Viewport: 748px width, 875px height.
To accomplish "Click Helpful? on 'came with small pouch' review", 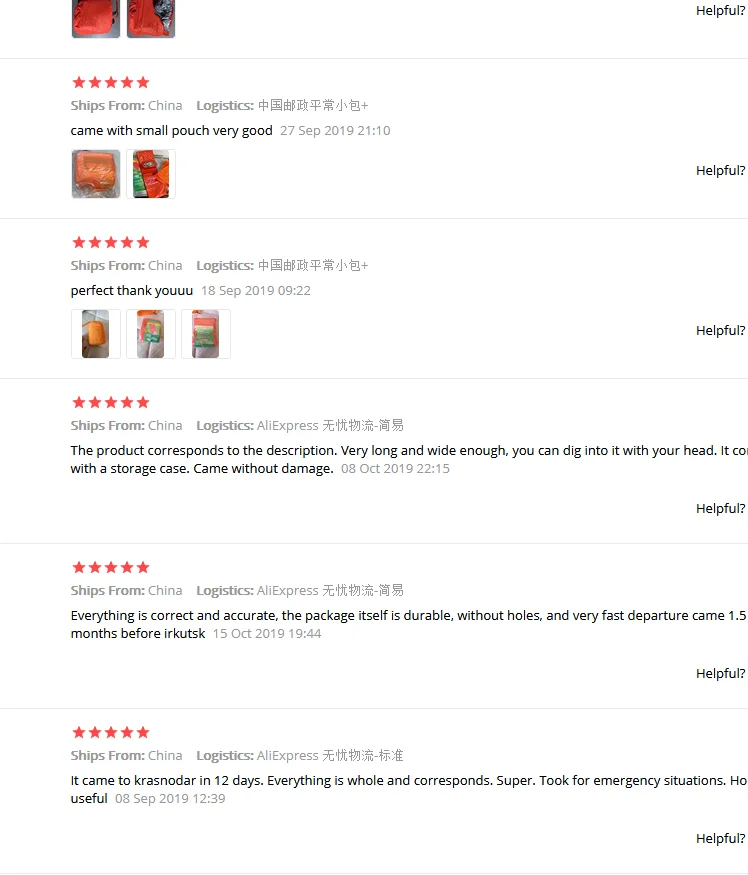I will 720,170.
